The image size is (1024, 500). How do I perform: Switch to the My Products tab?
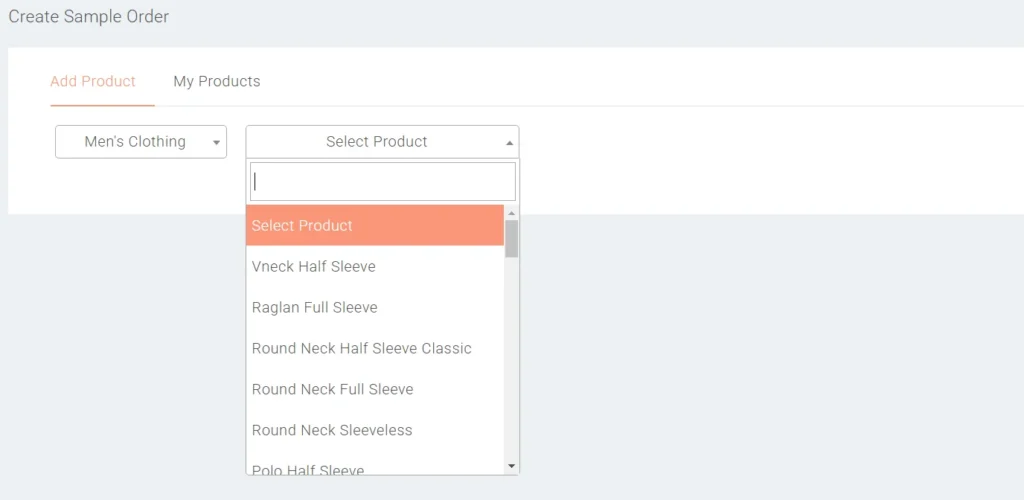pos(217,82)
